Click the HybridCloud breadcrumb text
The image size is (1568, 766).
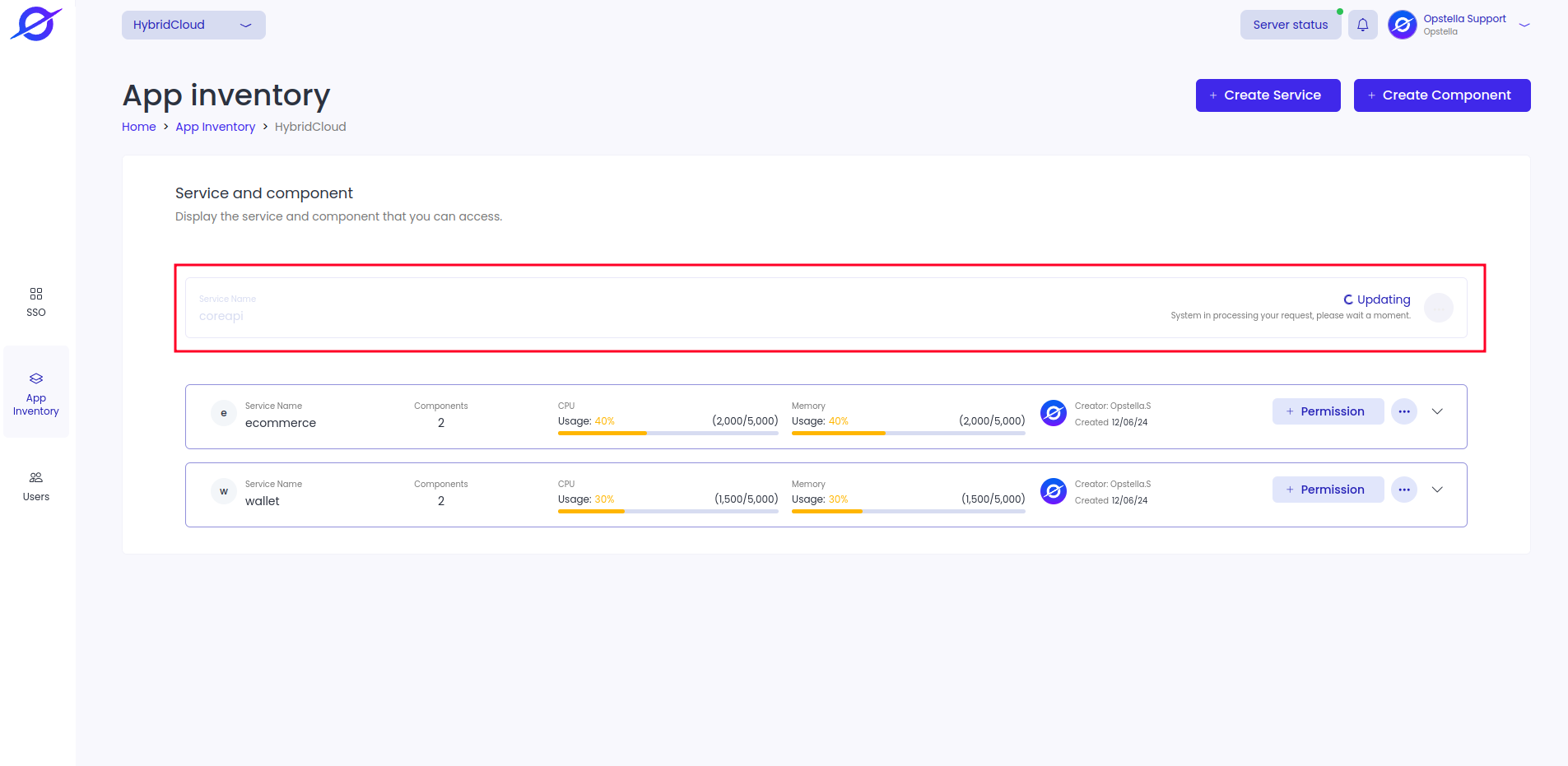[310, 127]
